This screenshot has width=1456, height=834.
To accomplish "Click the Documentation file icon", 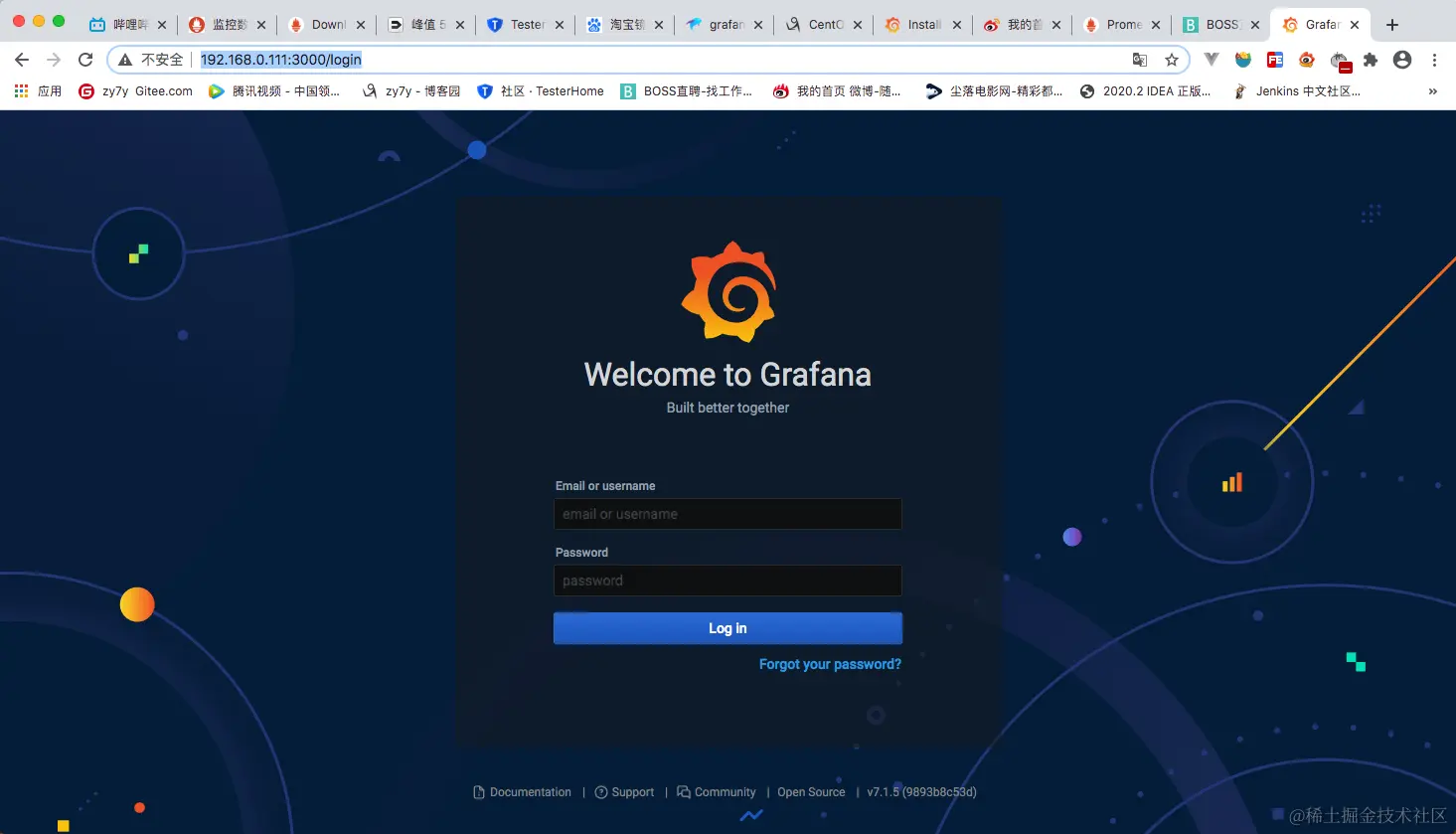I will click(479, 792).
